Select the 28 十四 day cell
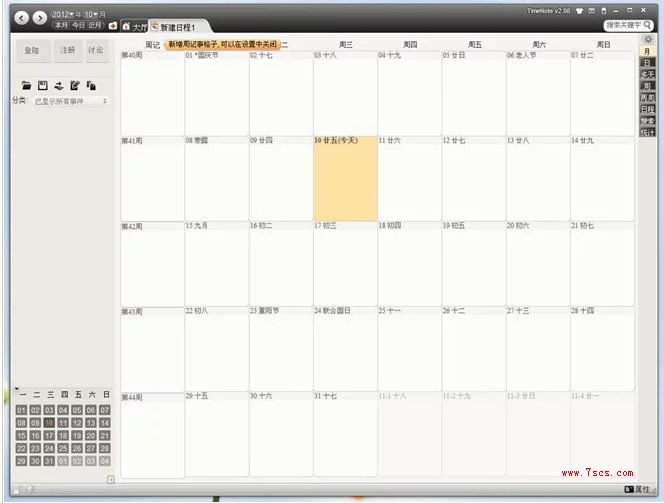This screenshot has width=664, height=503. pos(603,349)
